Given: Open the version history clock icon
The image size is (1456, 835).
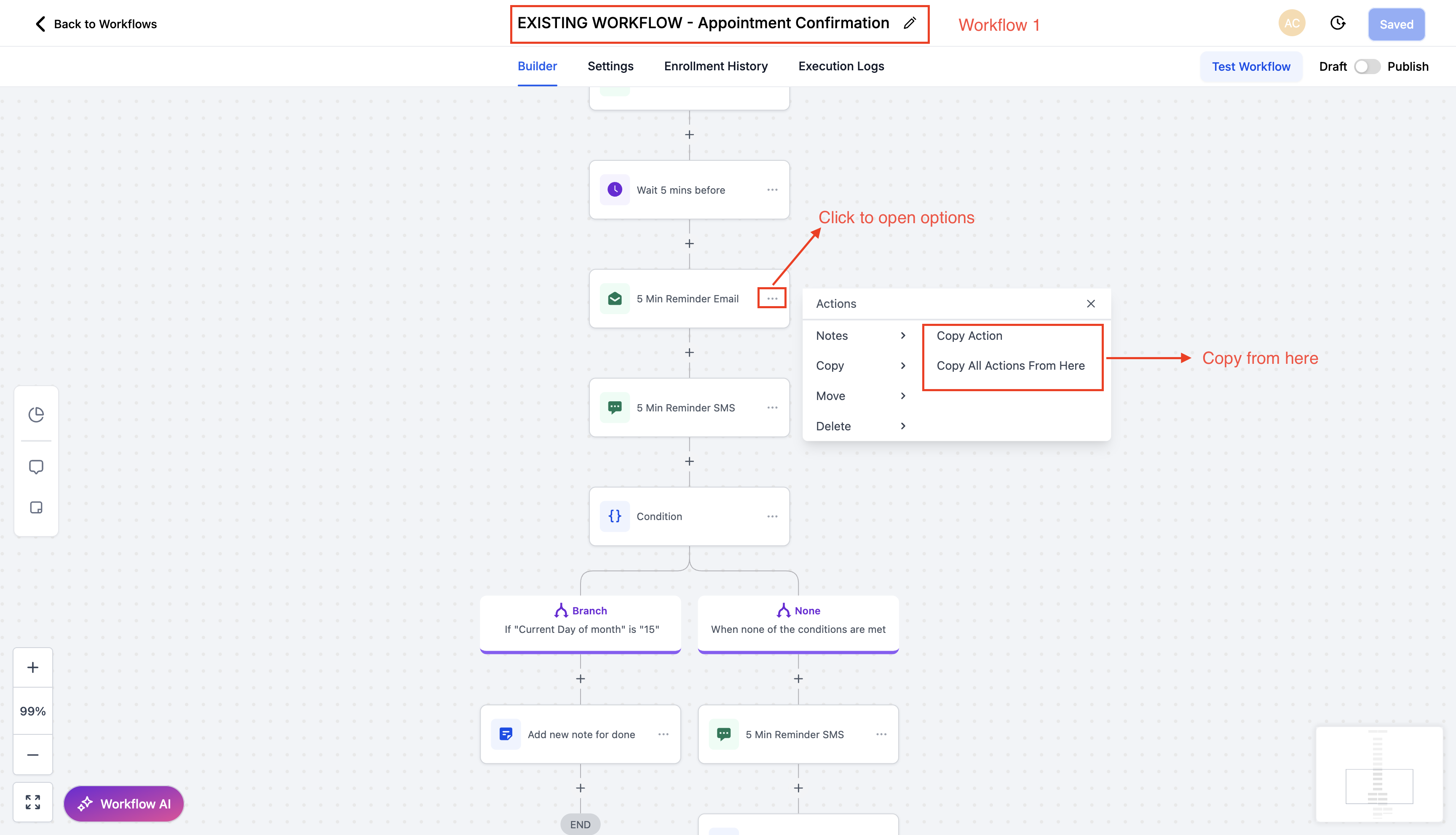Looking at the screenshot, I should pyautogui.click(x=1337, y=23).
